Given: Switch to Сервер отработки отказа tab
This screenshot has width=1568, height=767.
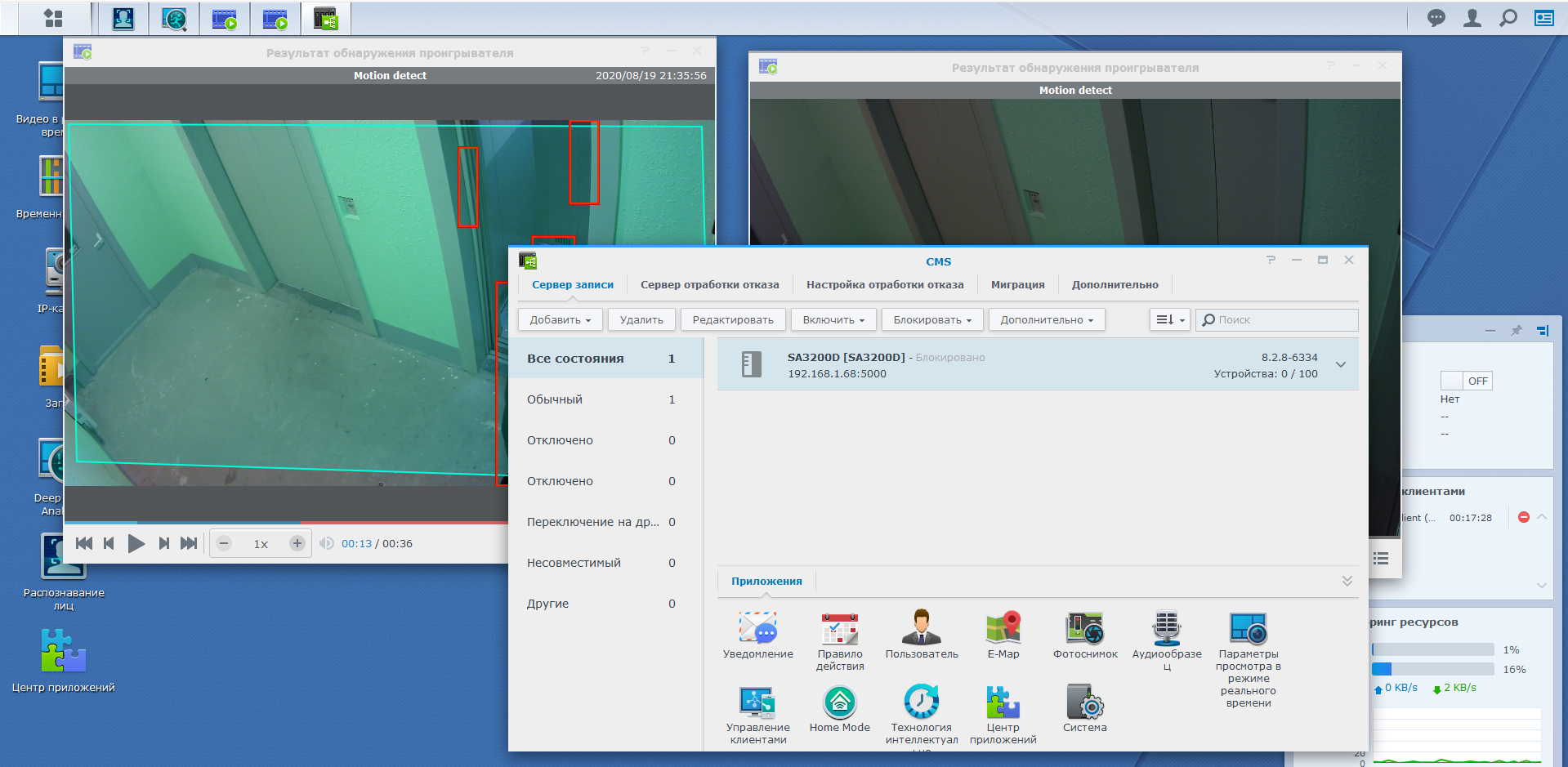Looking at the screenshot, I should pos(709,284).
